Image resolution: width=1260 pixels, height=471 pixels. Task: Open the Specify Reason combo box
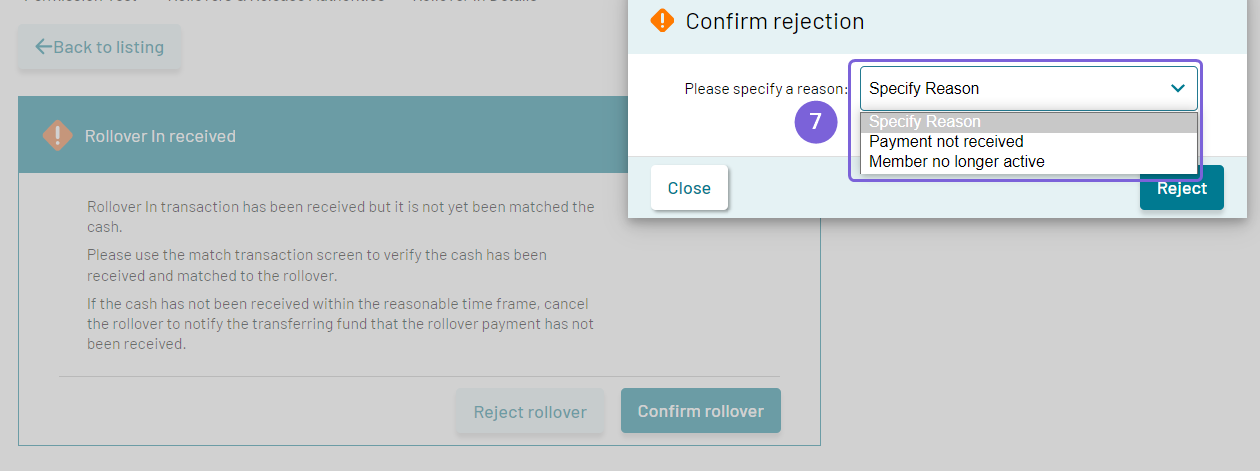click(1028, 88)
